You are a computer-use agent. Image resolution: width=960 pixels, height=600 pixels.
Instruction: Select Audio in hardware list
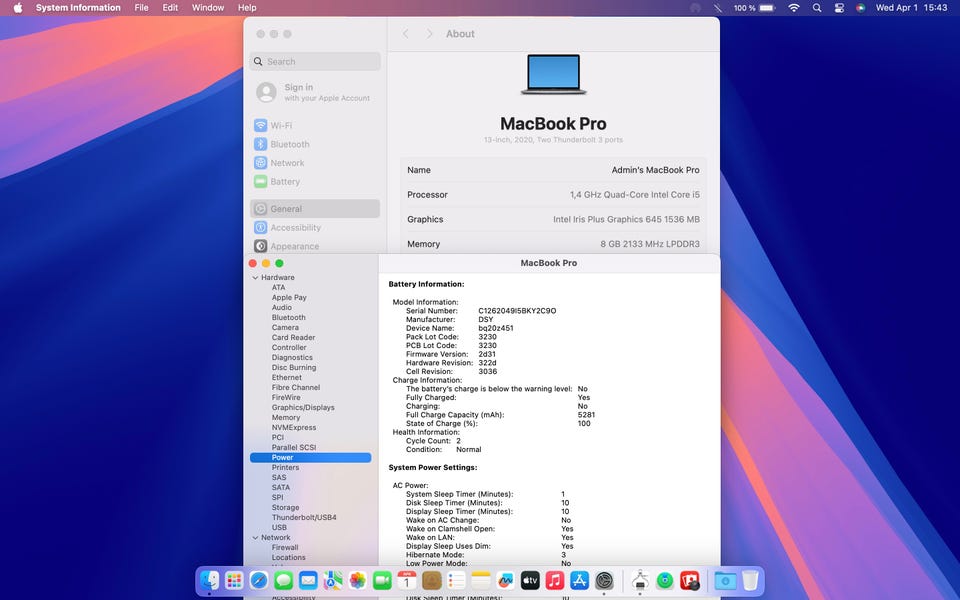[x=282, y=307]
